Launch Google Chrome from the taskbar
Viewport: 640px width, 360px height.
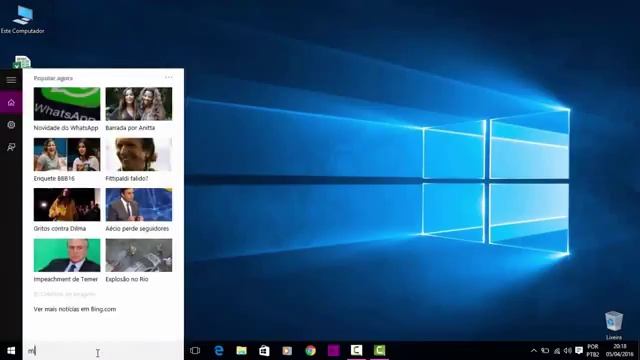pos(311,351)
